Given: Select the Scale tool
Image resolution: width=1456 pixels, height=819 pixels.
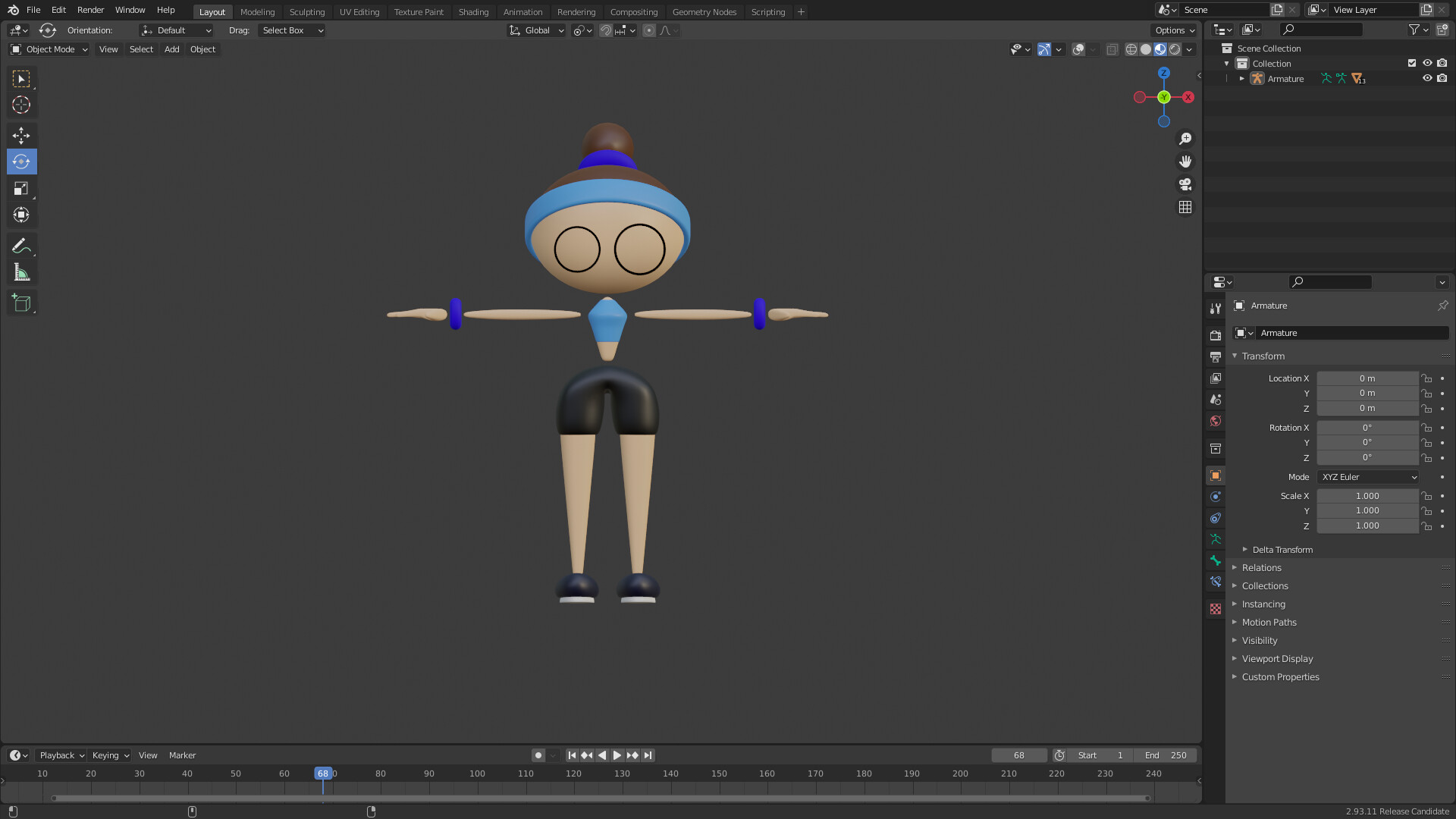Looking at the screenshot, I should point(21,188).
